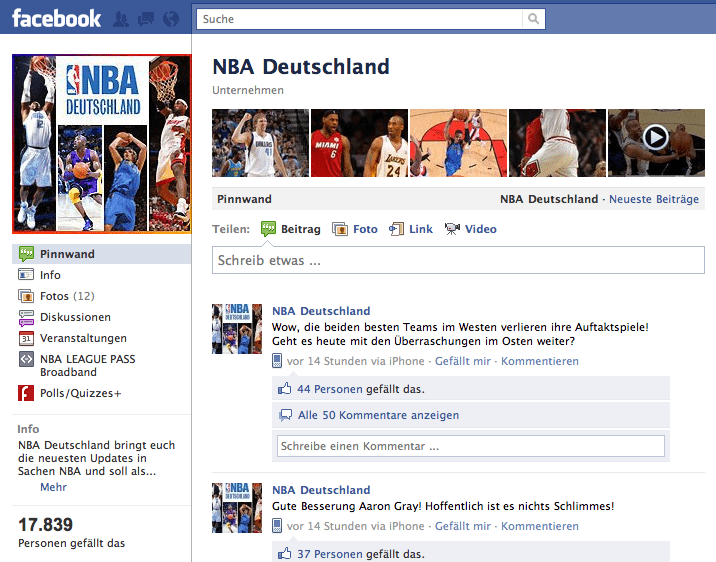The width and height of the screenshot is (716, 562).
Task: Open the notifications globe icon
Action: click(x=171, y=19)
